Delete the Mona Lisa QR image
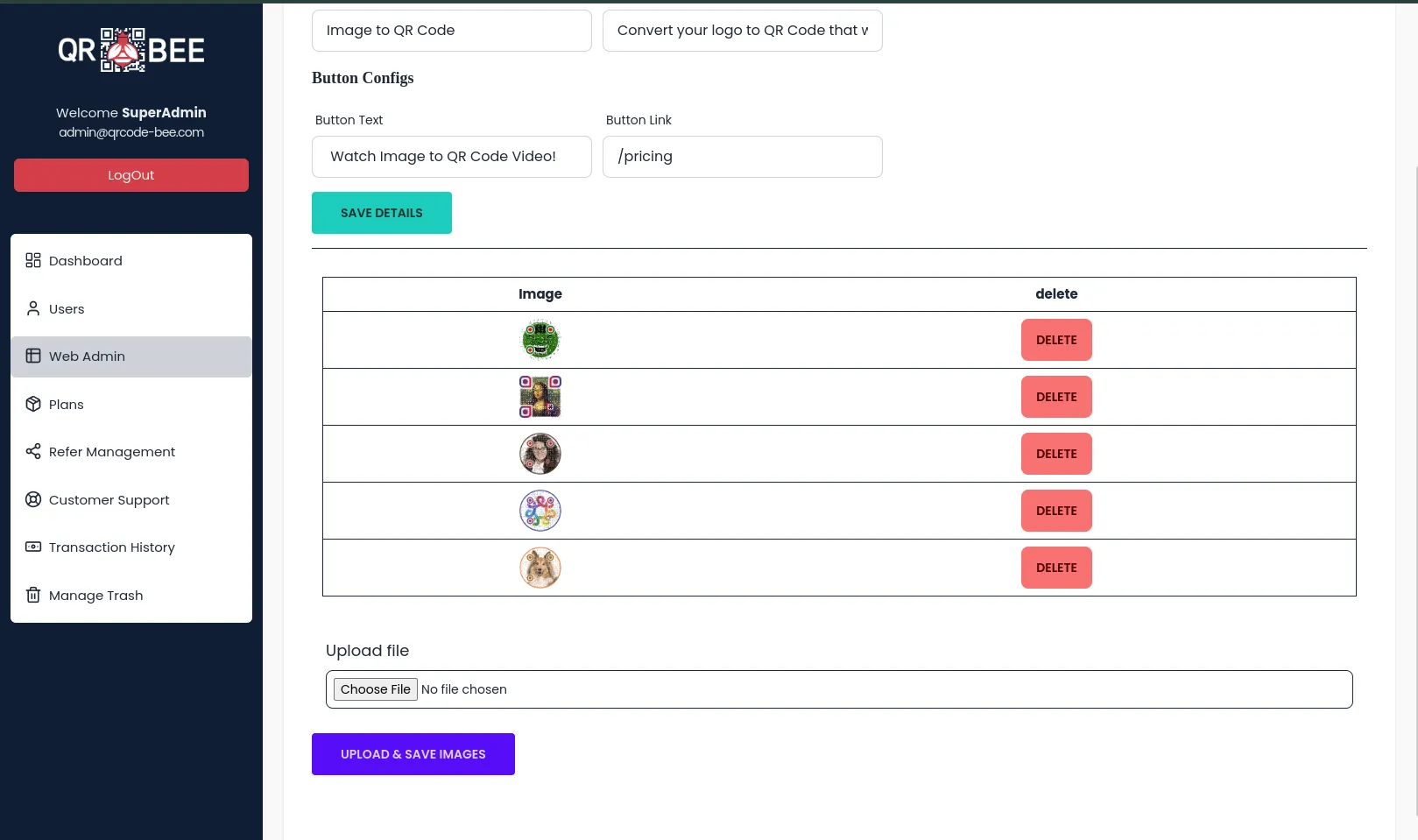This screenshot has height=840, width=1418. [x=1056, y=397]
